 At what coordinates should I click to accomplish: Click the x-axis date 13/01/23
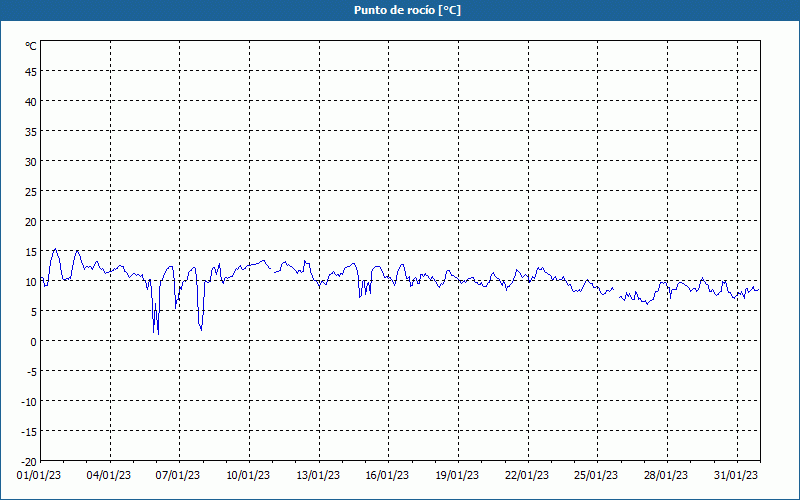point(318,476)
